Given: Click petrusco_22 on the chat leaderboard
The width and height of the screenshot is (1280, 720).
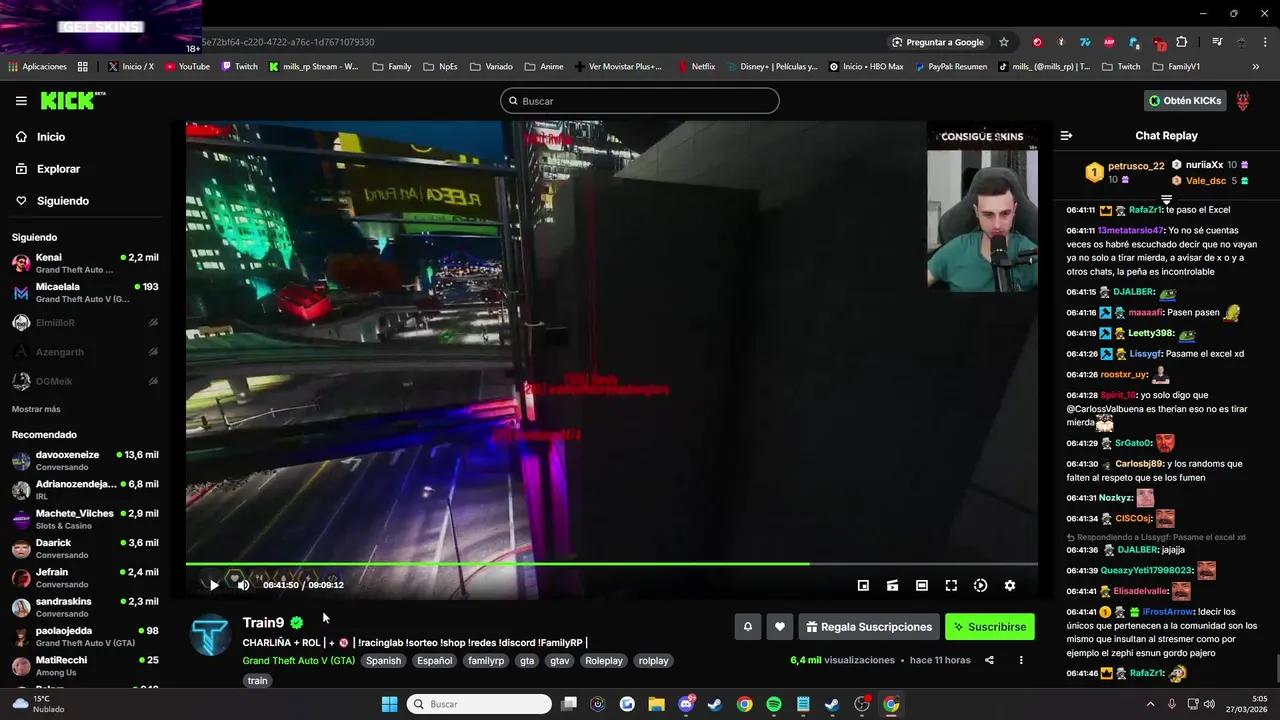Looking at the screenshot, I should click(x=1135, y=166).
